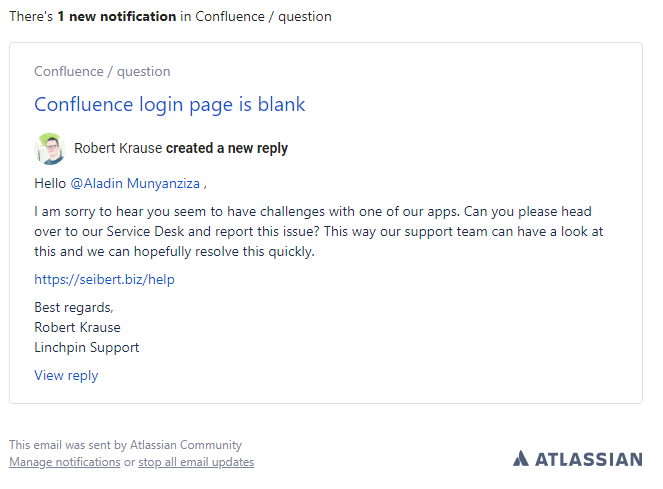Click the 'created a new reply' text
The height and width of the screenshot is (489, 663).
pyautogui.click(x=227, y=148)
